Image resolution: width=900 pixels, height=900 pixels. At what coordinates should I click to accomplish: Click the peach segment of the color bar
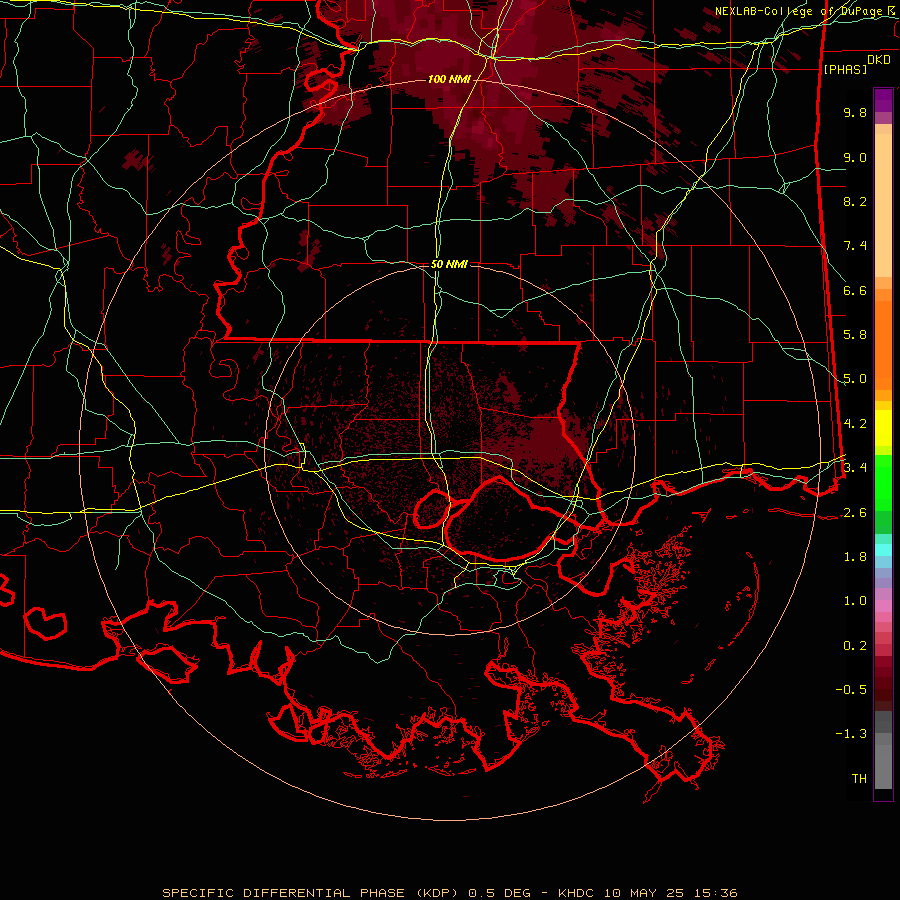click(883, 207)
